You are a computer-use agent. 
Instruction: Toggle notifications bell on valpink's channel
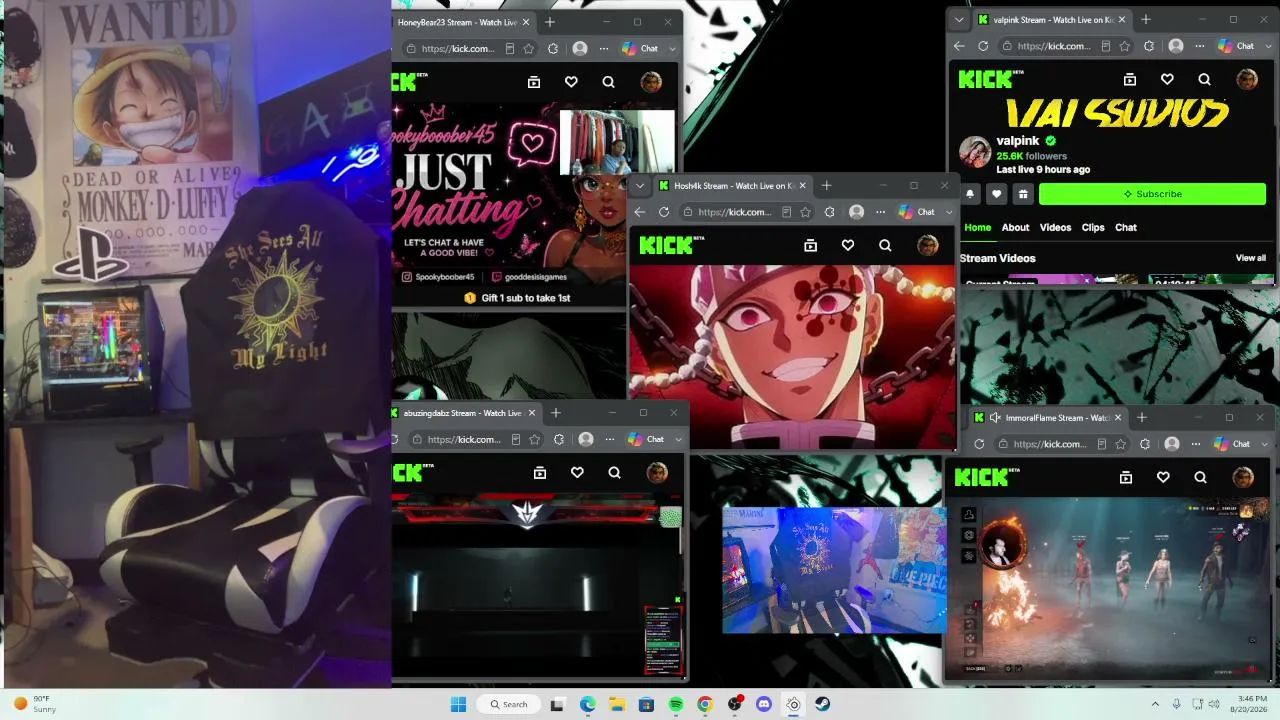point(970,194)
